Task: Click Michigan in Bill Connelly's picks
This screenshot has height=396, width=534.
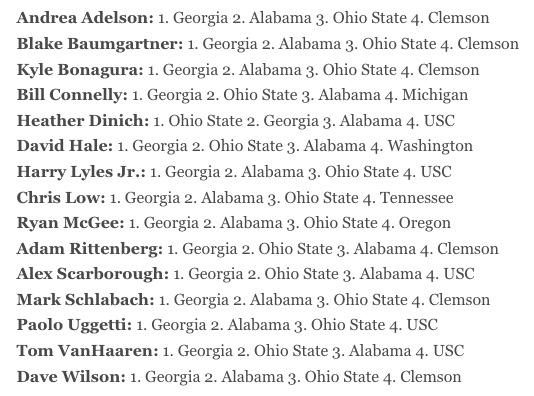Action: [x=435, y=95]
